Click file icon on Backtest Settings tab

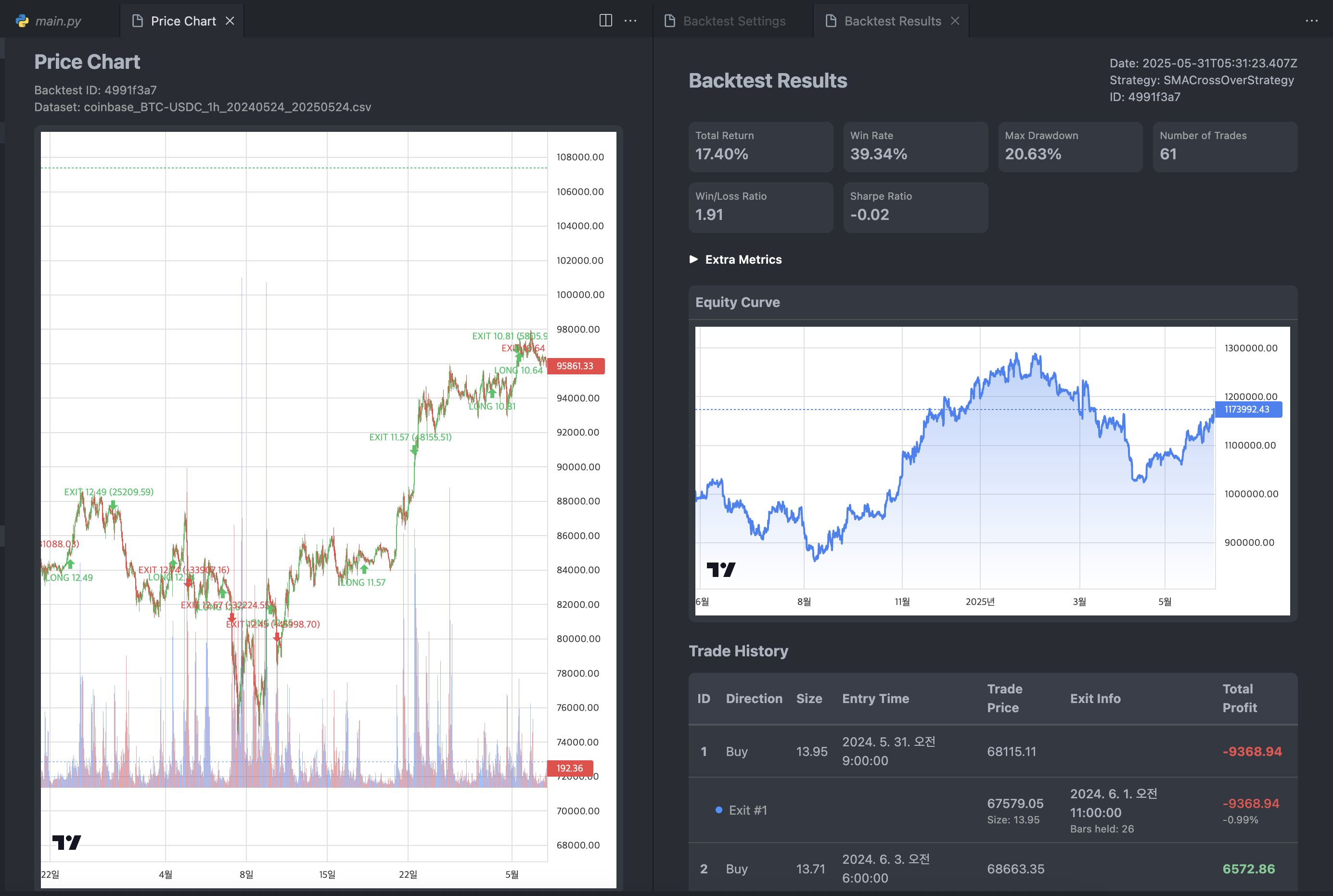[x=670, y=21]
